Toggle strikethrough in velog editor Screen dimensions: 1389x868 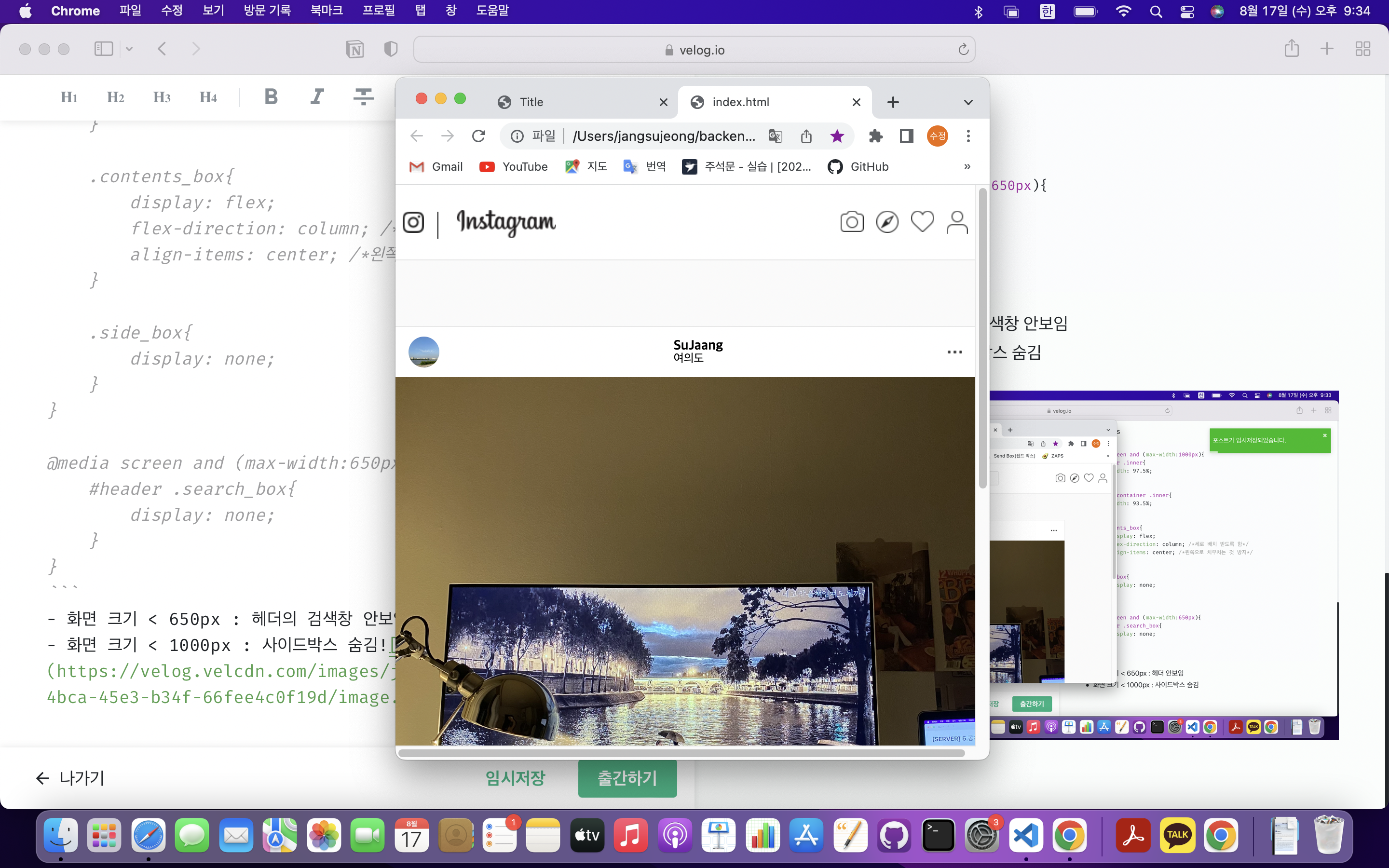pyautogui.click(x=363, y=96)
